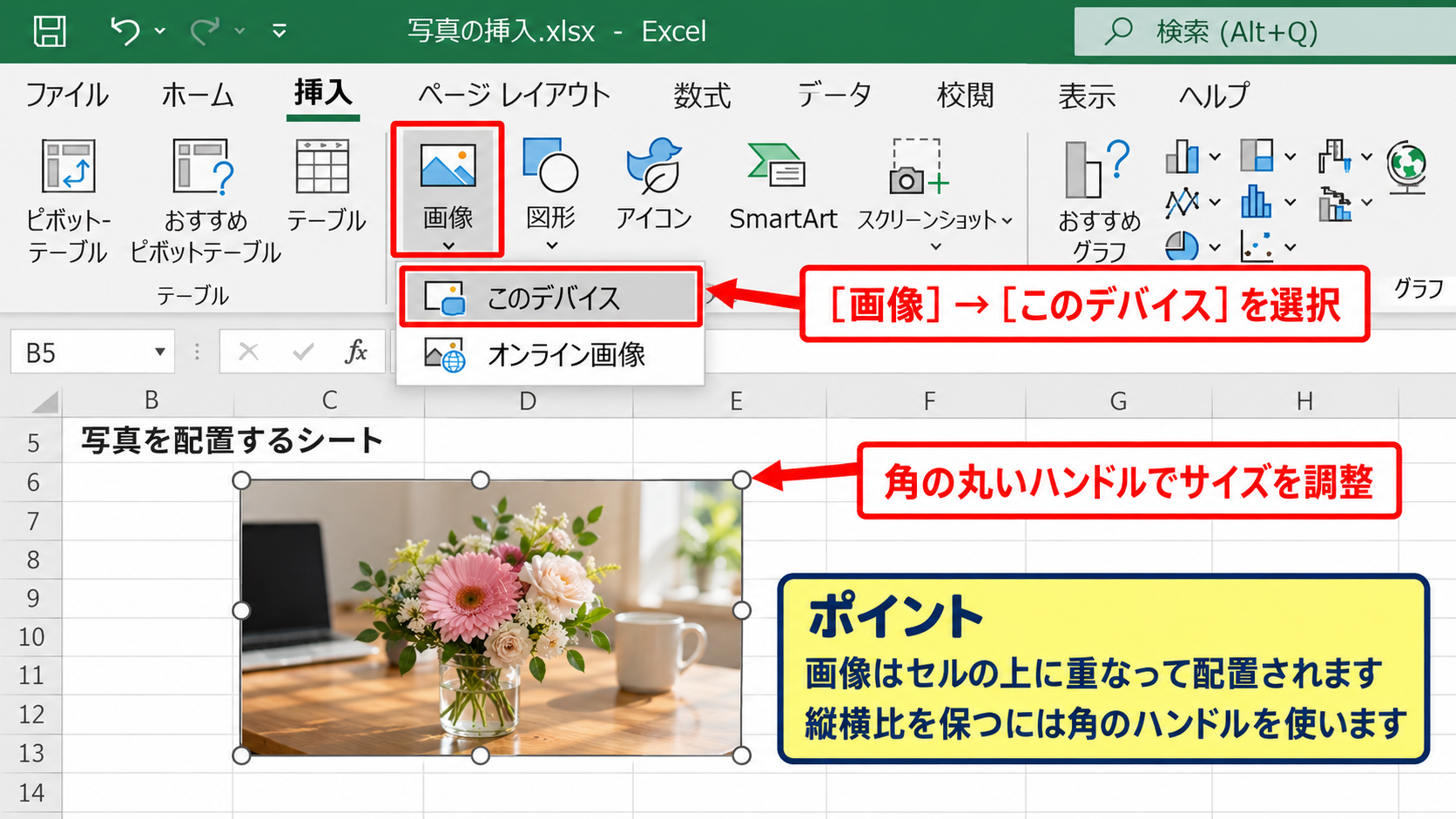This screenshot has width=1456, height=819.
Task: Open the 数式 tab
Action: click(x=702, y=94)
